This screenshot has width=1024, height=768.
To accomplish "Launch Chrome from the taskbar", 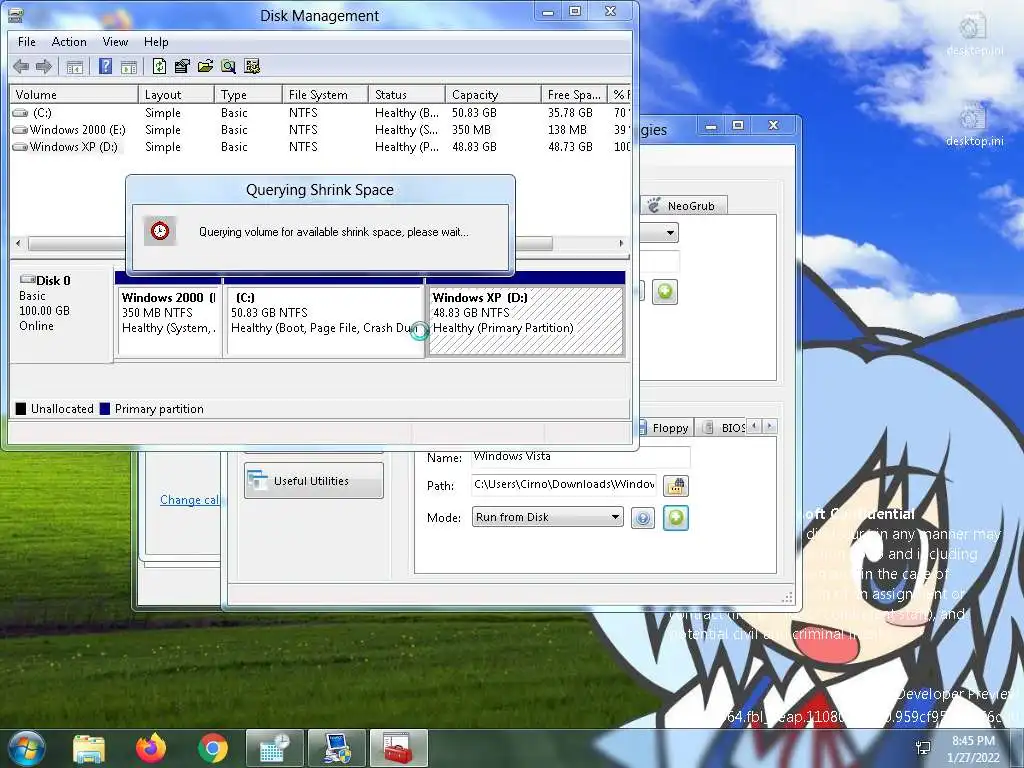I will [213, 748].
